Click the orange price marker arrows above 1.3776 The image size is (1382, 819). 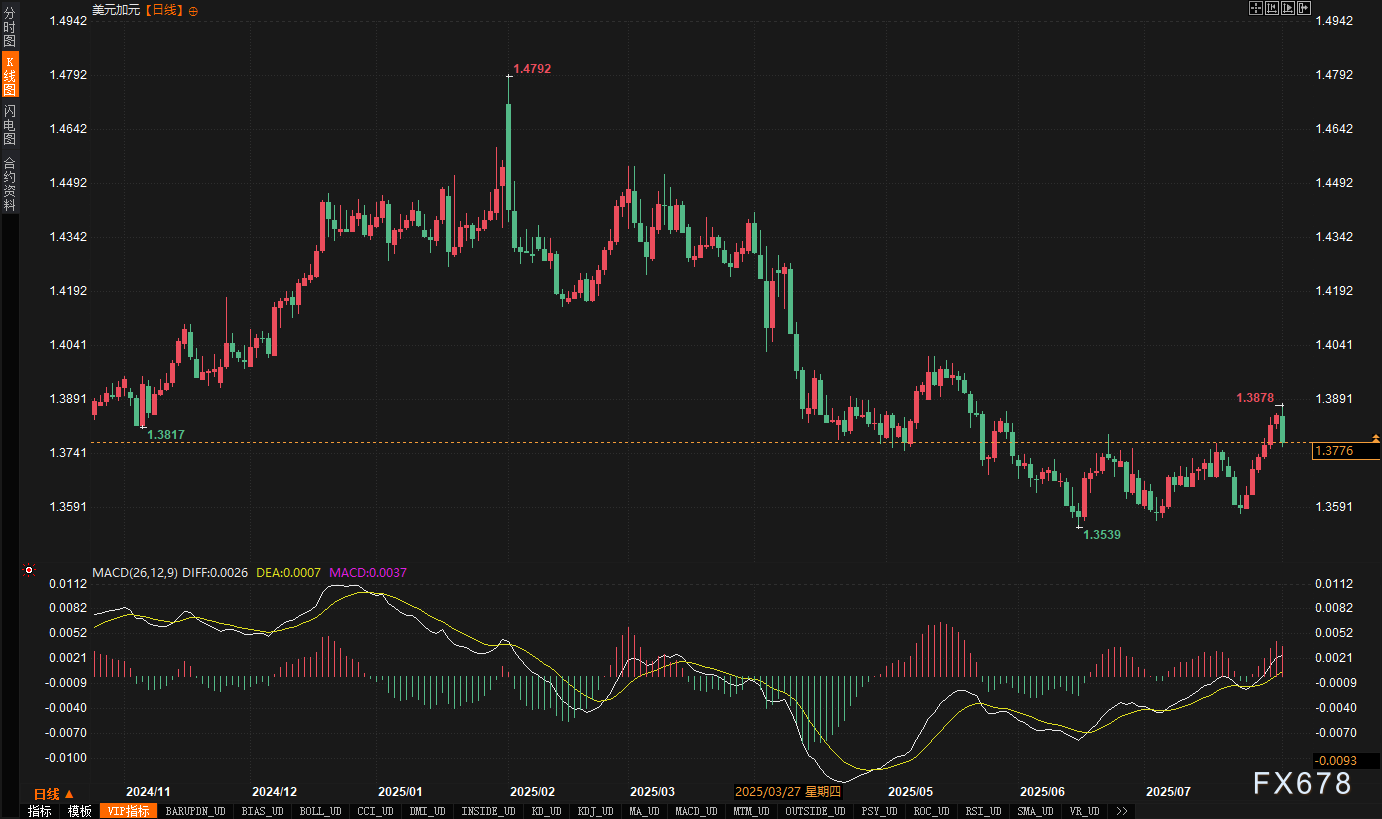[1376, 438]
